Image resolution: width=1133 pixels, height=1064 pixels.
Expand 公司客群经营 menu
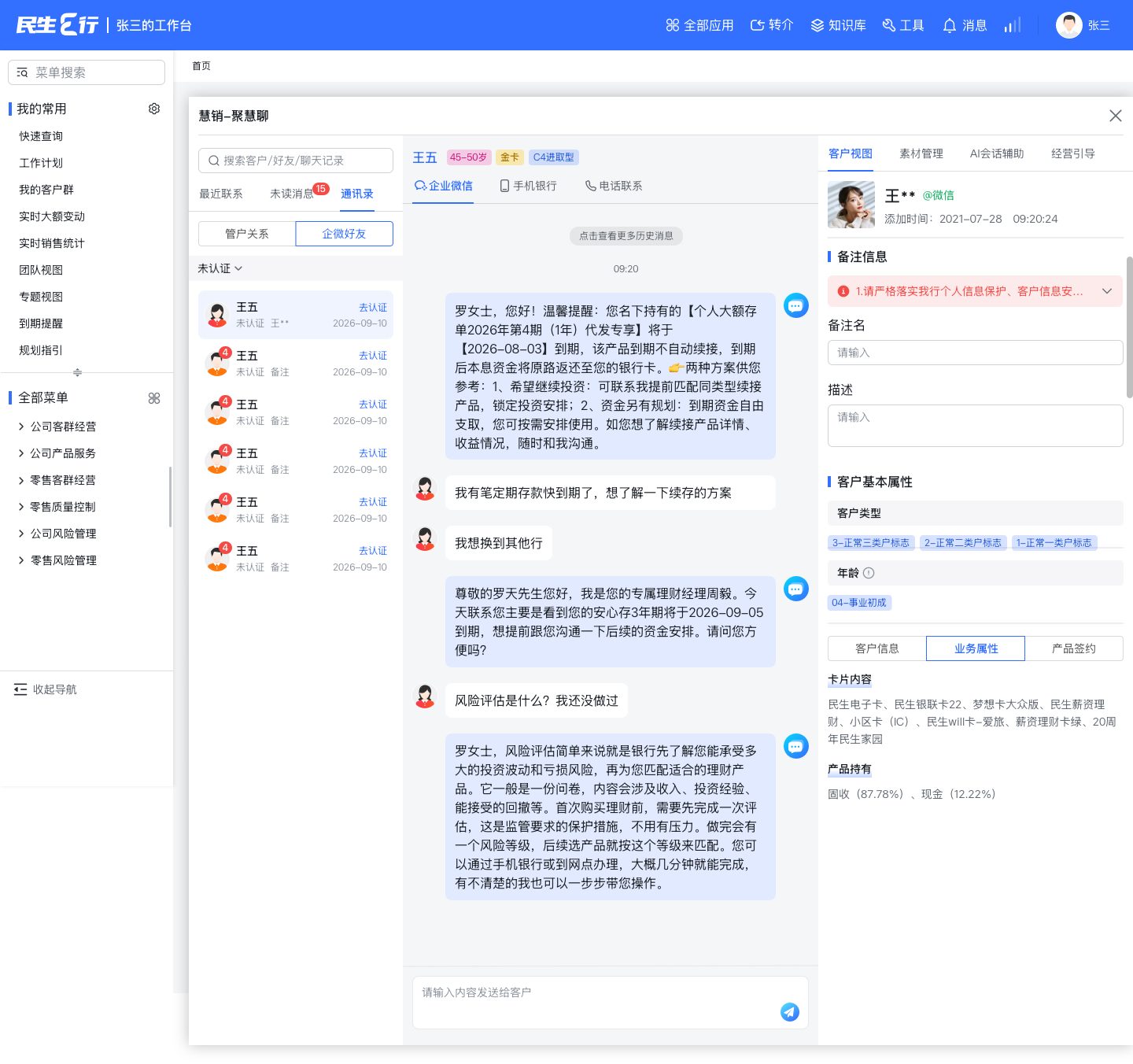(x=57, y=427)
